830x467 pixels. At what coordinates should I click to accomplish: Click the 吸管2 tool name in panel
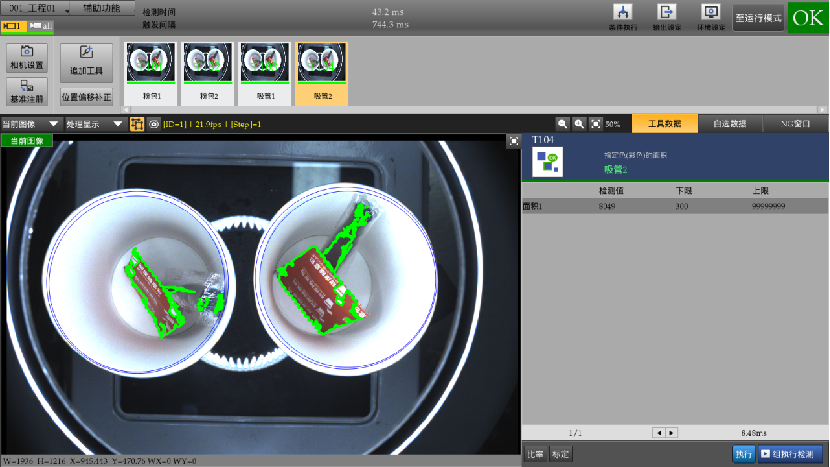pos(616,169)
